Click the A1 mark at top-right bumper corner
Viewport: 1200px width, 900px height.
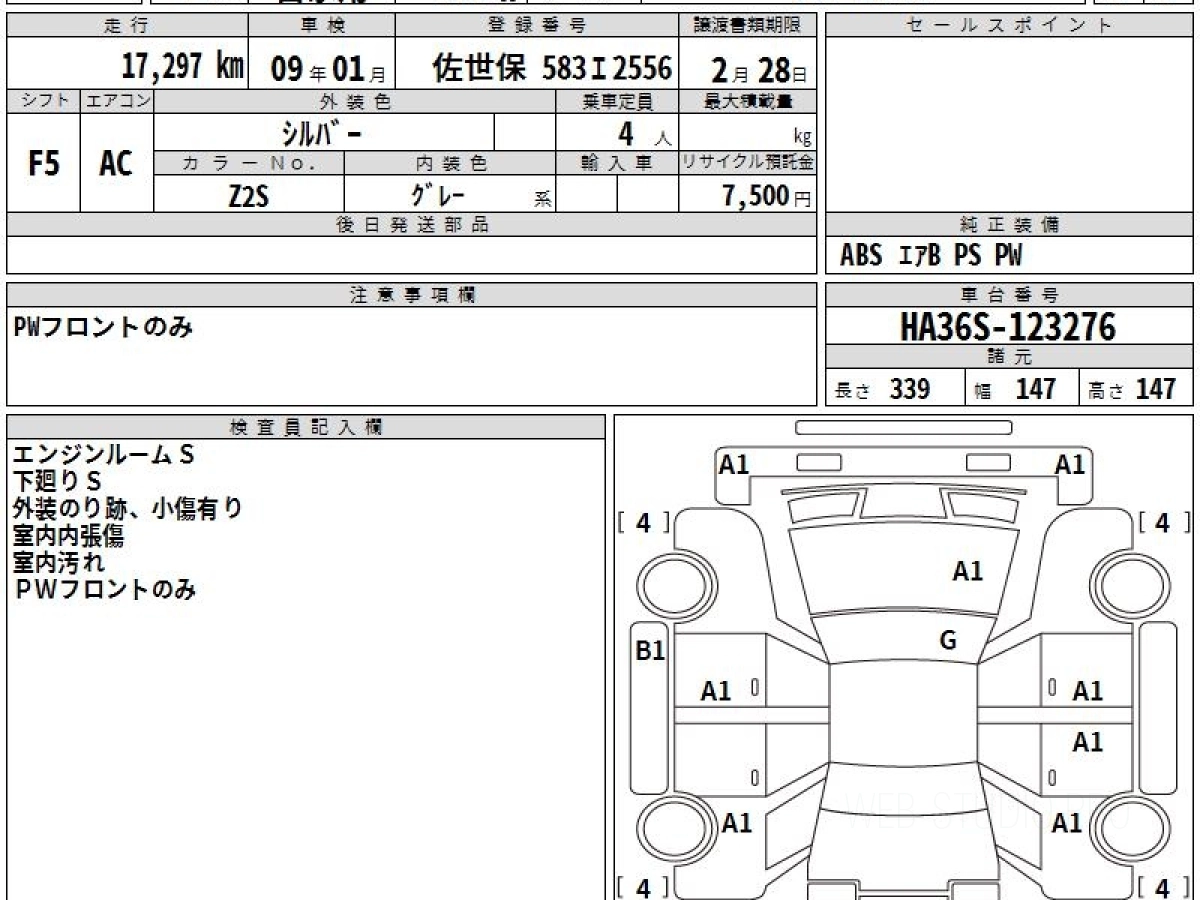pos(1069,464)
